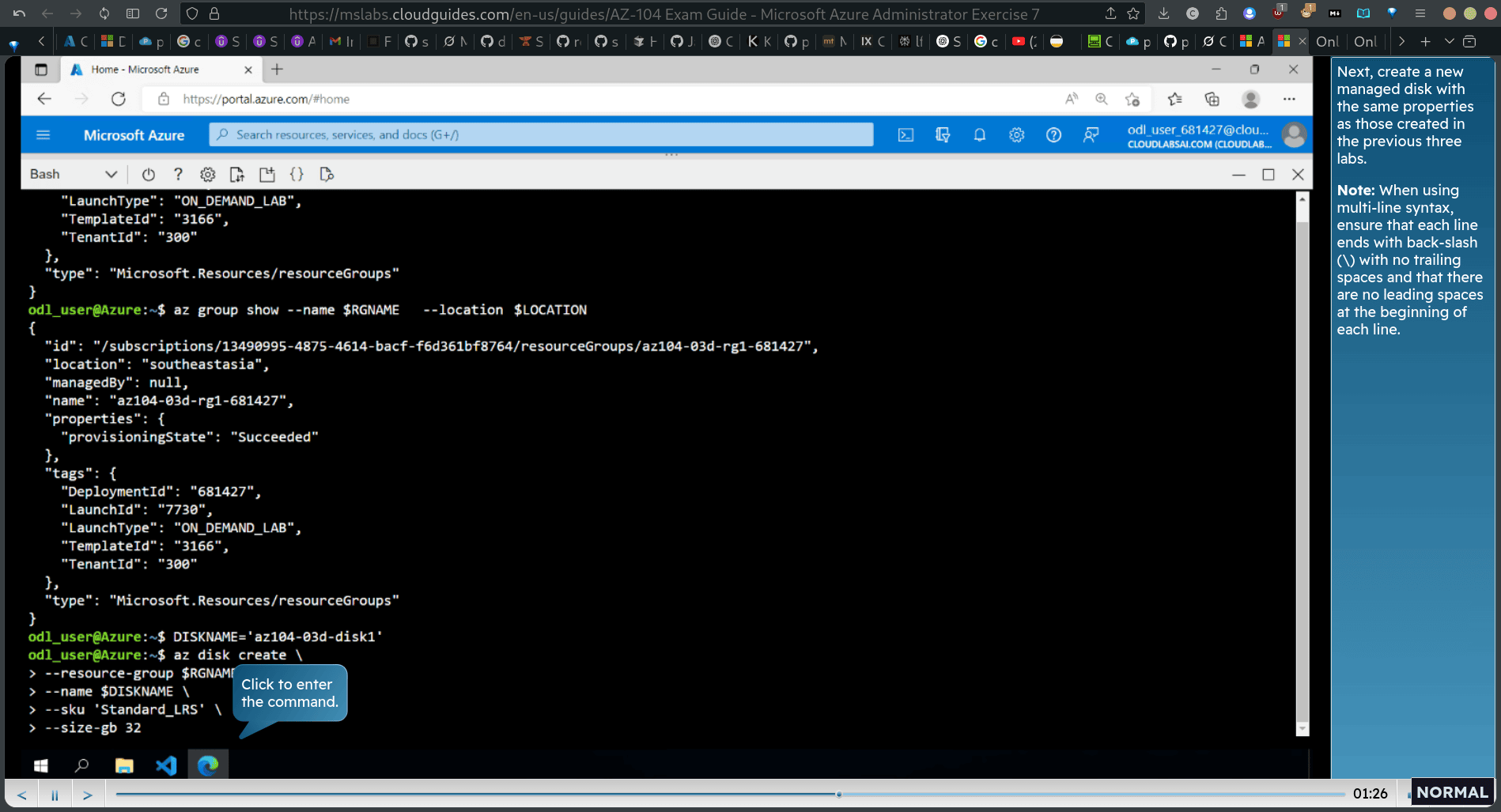
Task: Restart Cloud Shell with power icon
Action: tap(148, 175)
